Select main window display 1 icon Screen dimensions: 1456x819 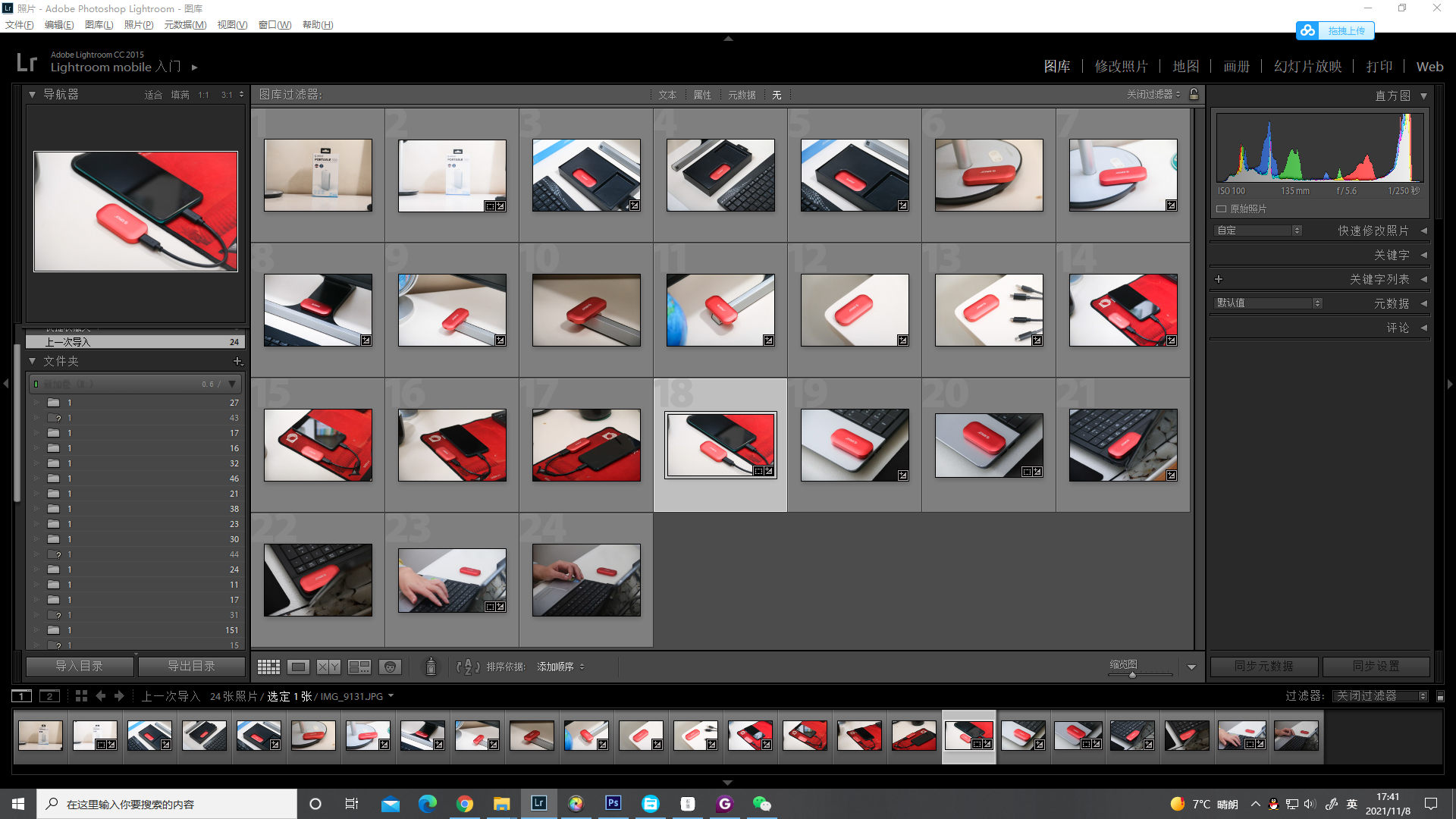click(22, 696)
